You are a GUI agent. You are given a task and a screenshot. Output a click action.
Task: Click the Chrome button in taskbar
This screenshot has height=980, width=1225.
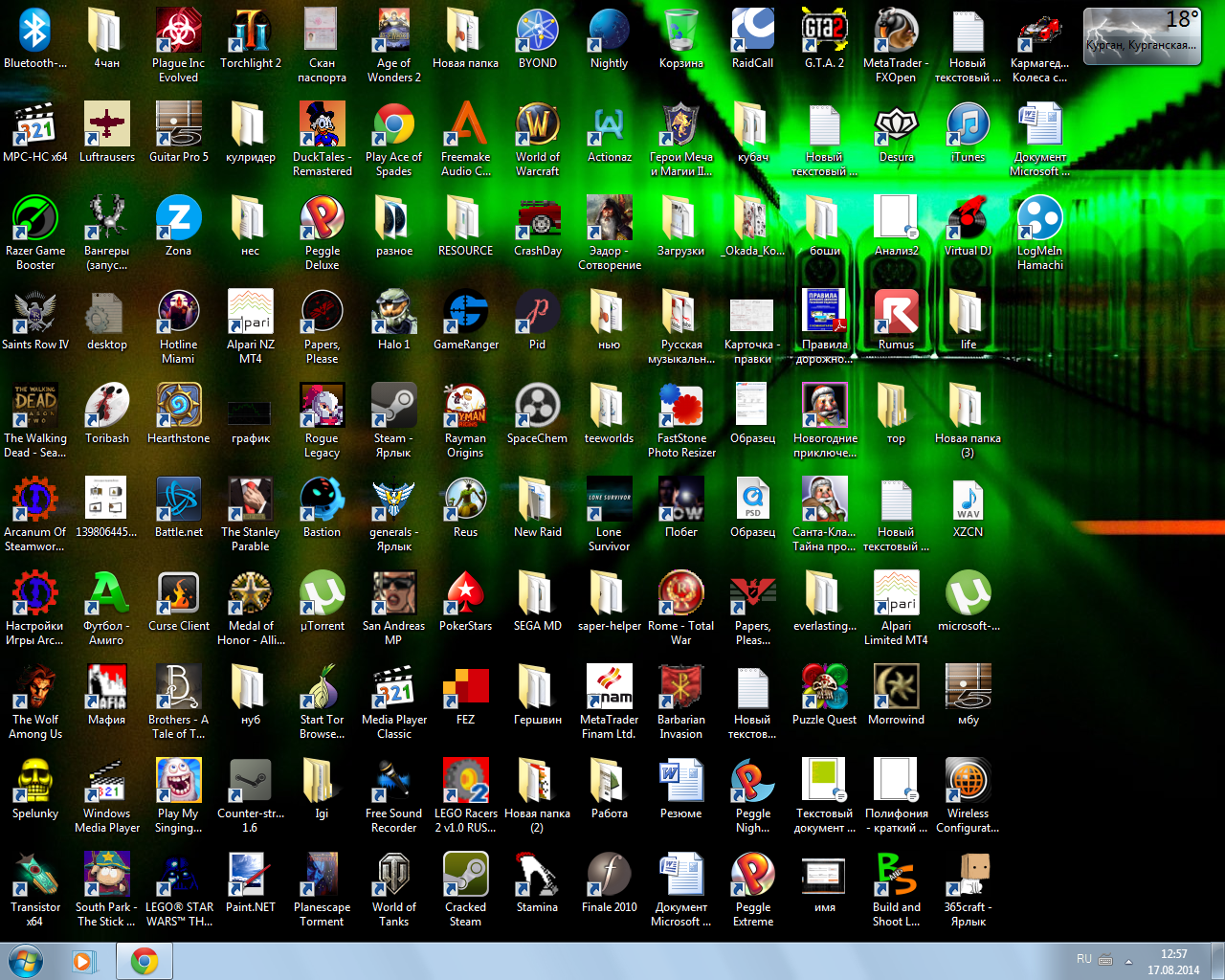click(145, 961)
